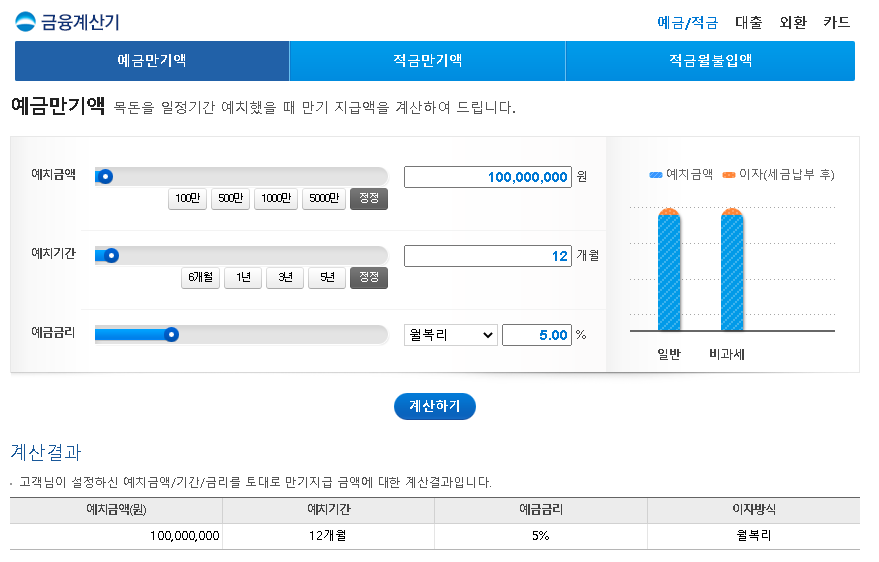Click the 이자(세금납부 후) orange legend icon
The height and width of the screenshot is (562, 879).
point(729,175)
